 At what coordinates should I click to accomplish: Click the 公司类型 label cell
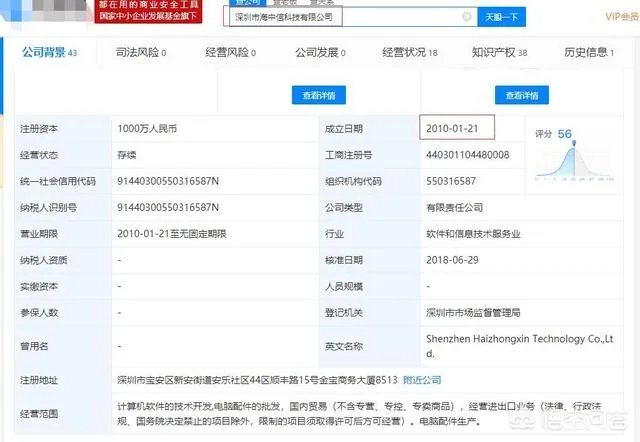click(369, 207)
